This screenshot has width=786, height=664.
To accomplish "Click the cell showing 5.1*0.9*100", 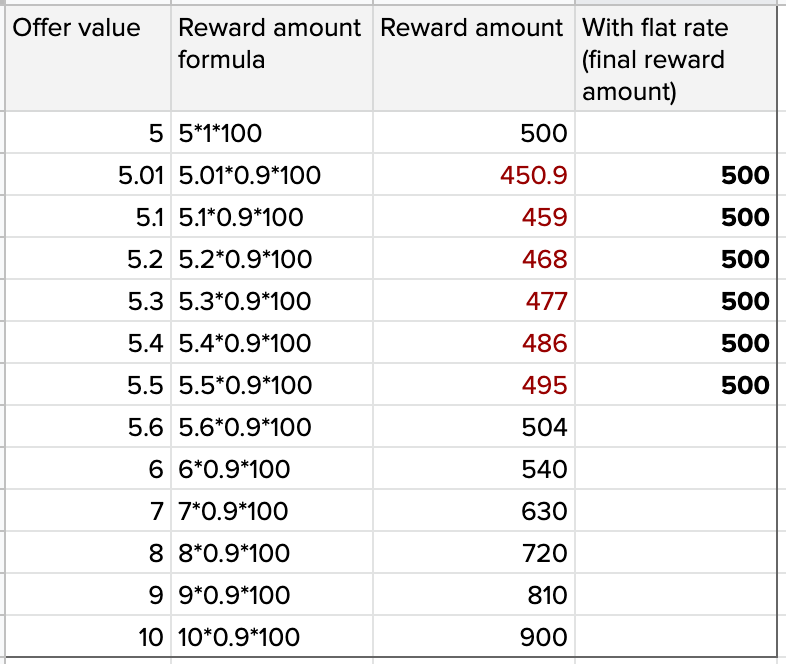I will pyautogui.click(x=270, y=218).
